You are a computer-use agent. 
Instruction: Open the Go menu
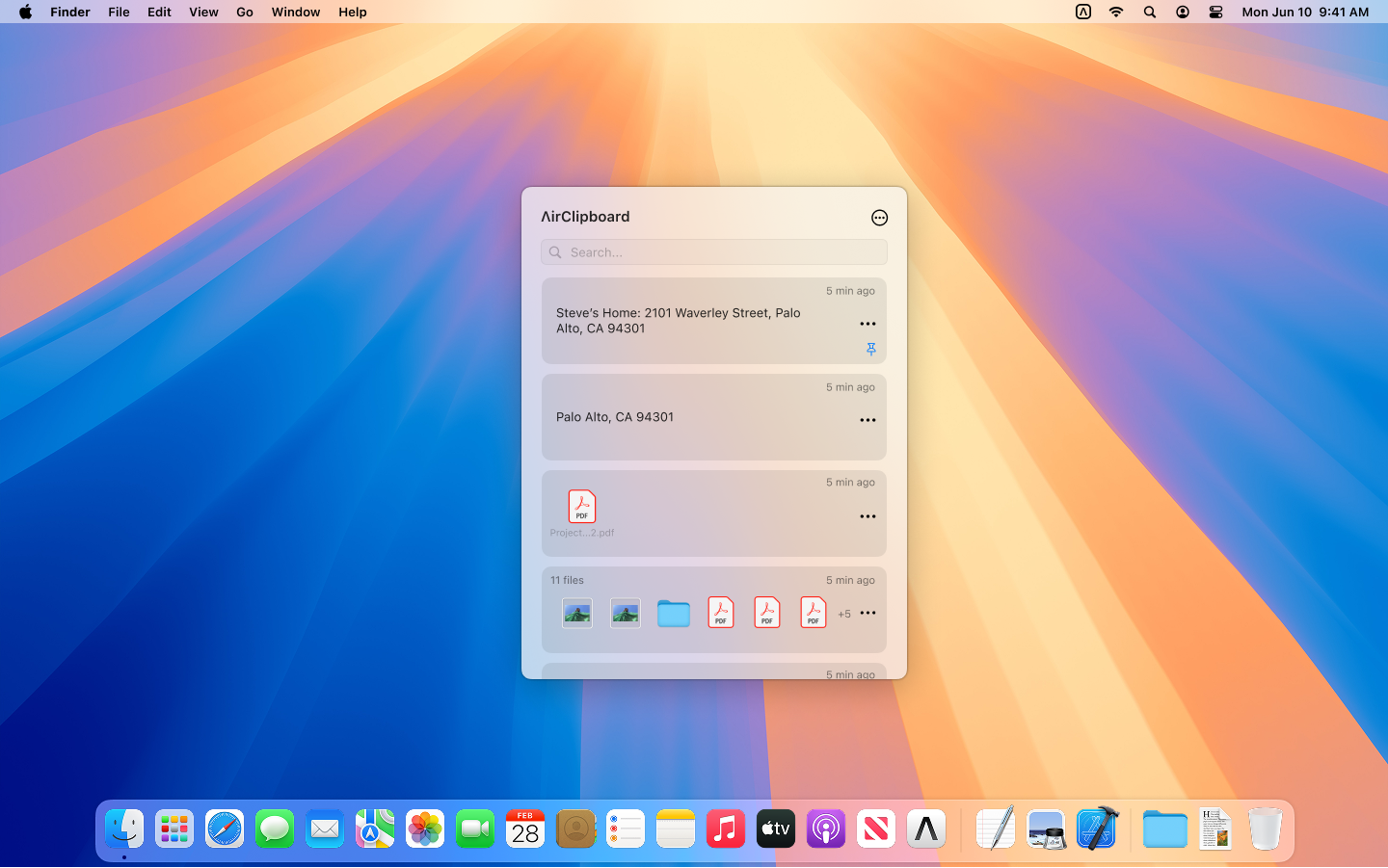pos(245,12)
